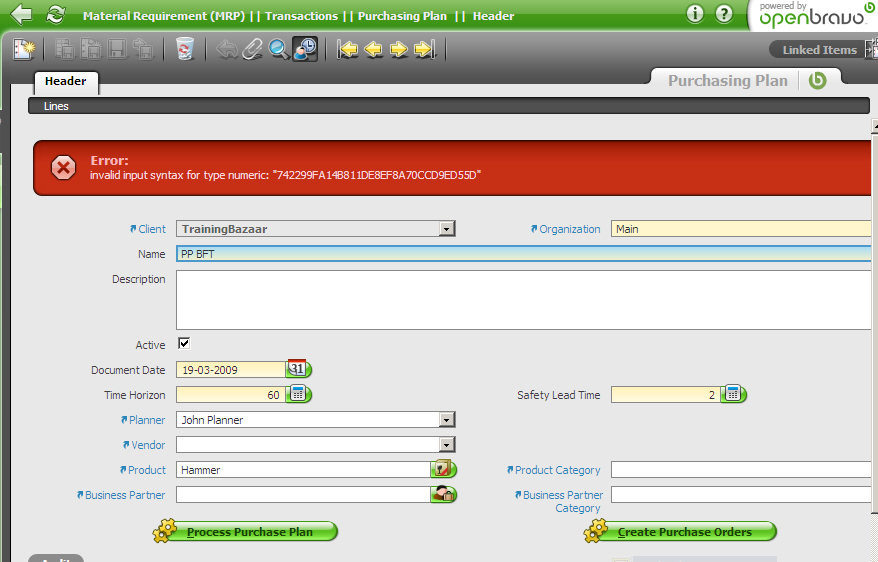
Task: Open the Time Horizon calculator
Action: [297, 395]
